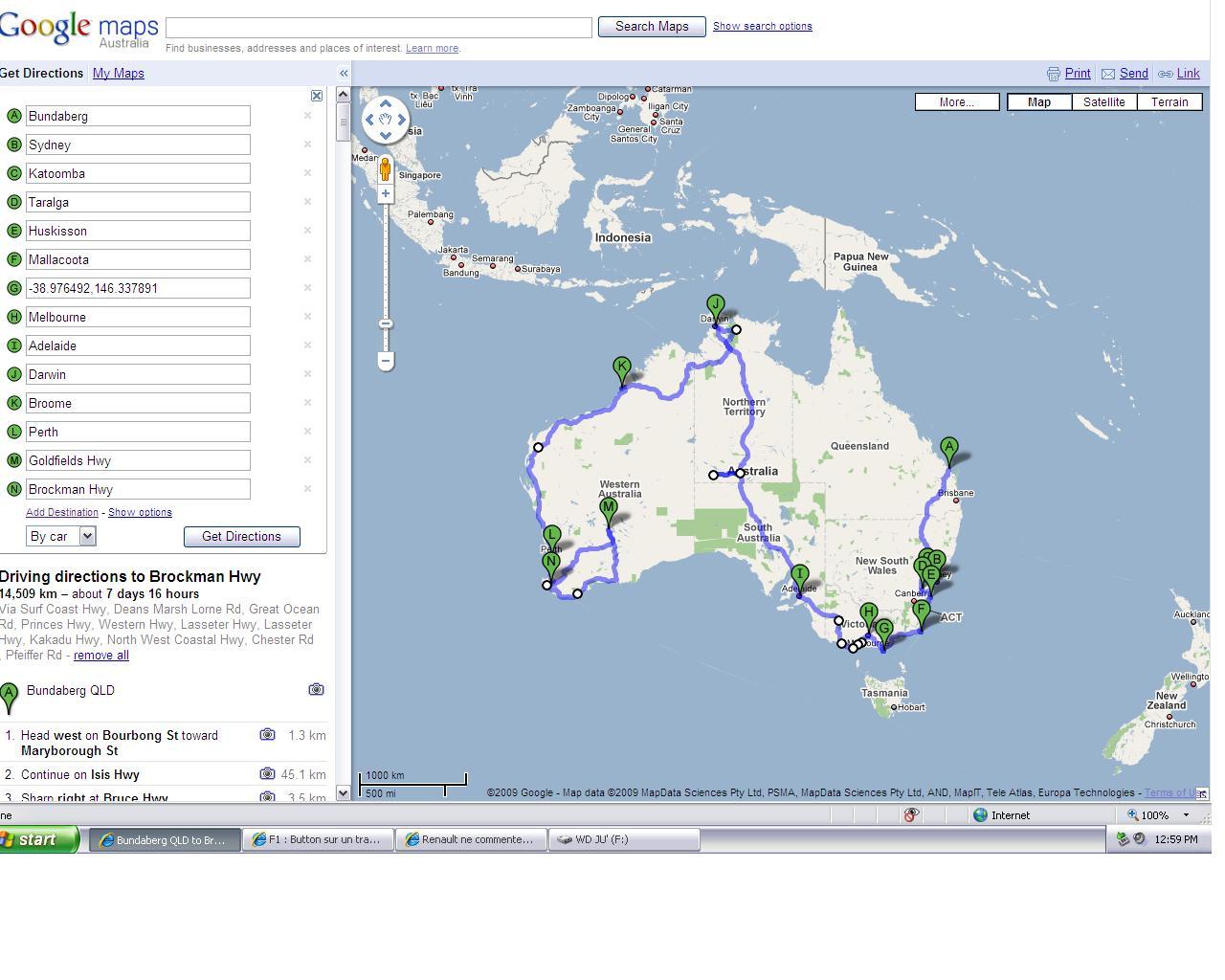This screenshot has width=1225, height=980.
Task: Click the taskbar clock 12:59 PM
Action: click(1176, 839)
